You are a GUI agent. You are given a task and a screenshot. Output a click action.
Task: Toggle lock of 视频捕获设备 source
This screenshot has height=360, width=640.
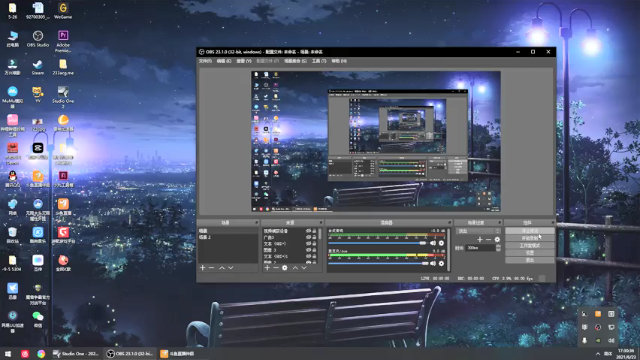[314, 231]
